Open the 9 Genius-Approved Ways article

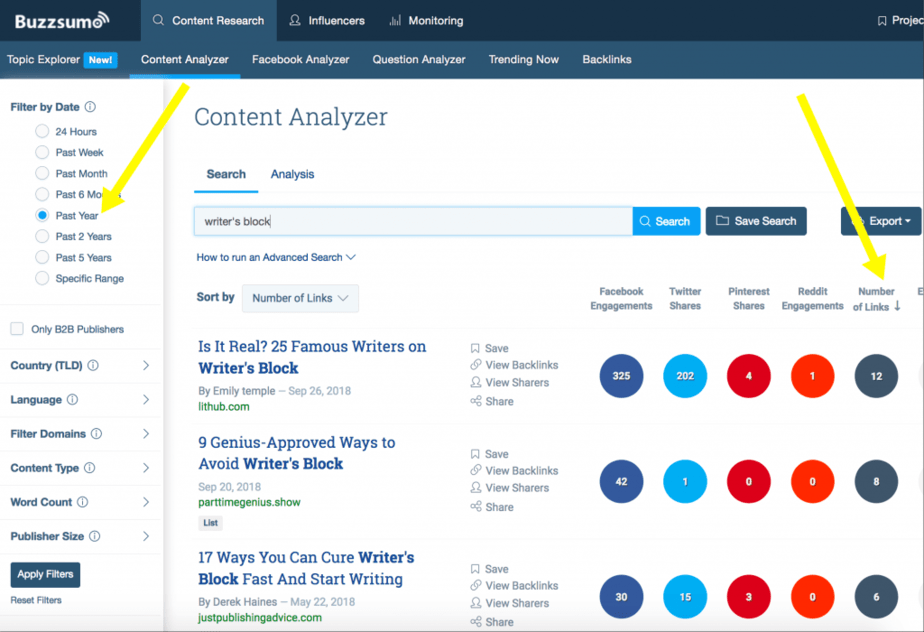coord(296,453)
